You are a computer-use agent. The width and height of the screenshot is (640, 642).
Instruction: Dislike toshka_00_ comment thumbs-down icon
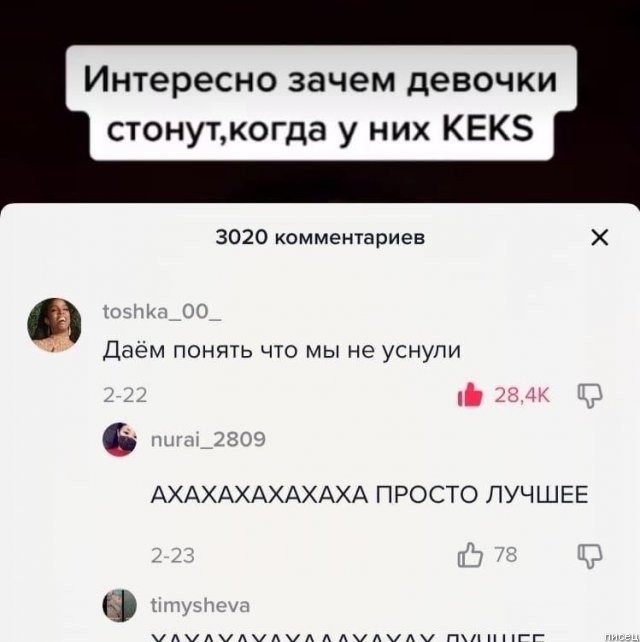(590, 396)
